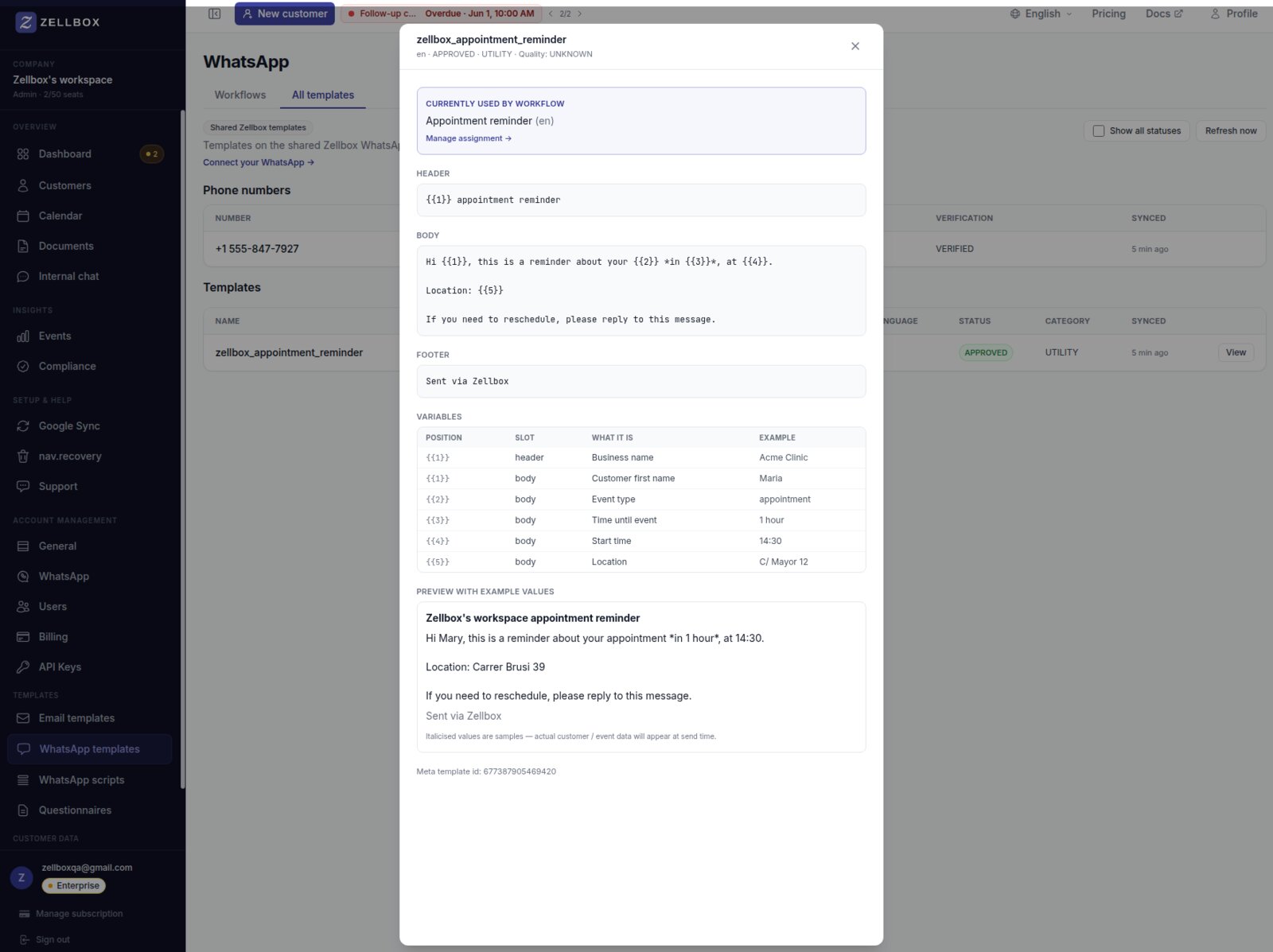The height and width of the screenshot is (952, 1273).
Task: Click the 14:30 start time example
Action: (x=770, y=541)
